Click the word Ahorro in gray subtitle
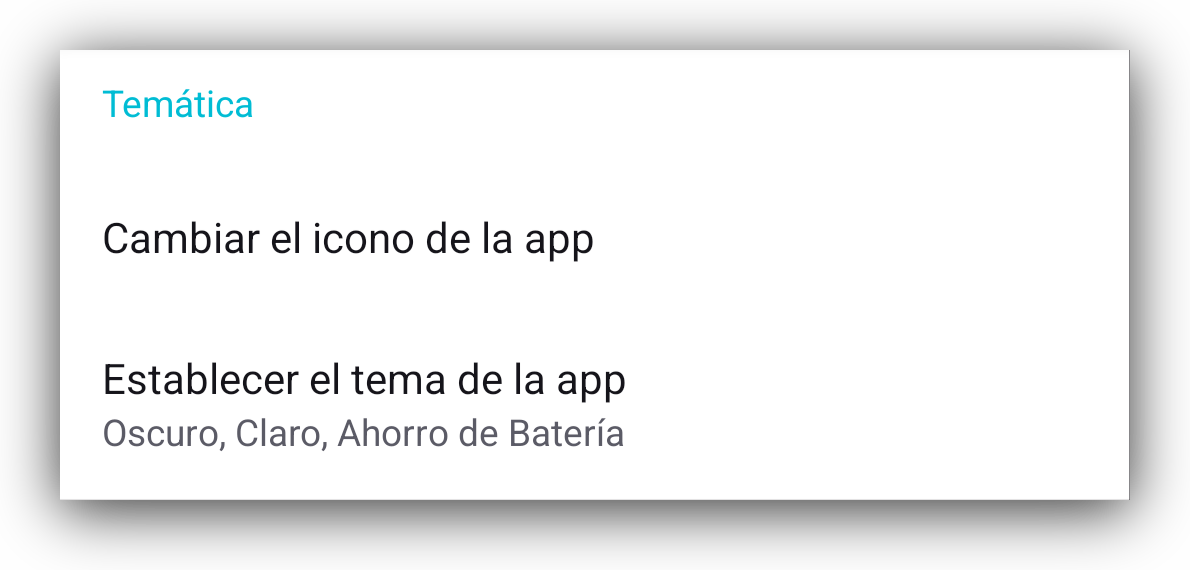The image size is (1190, 570). point(392,435)
